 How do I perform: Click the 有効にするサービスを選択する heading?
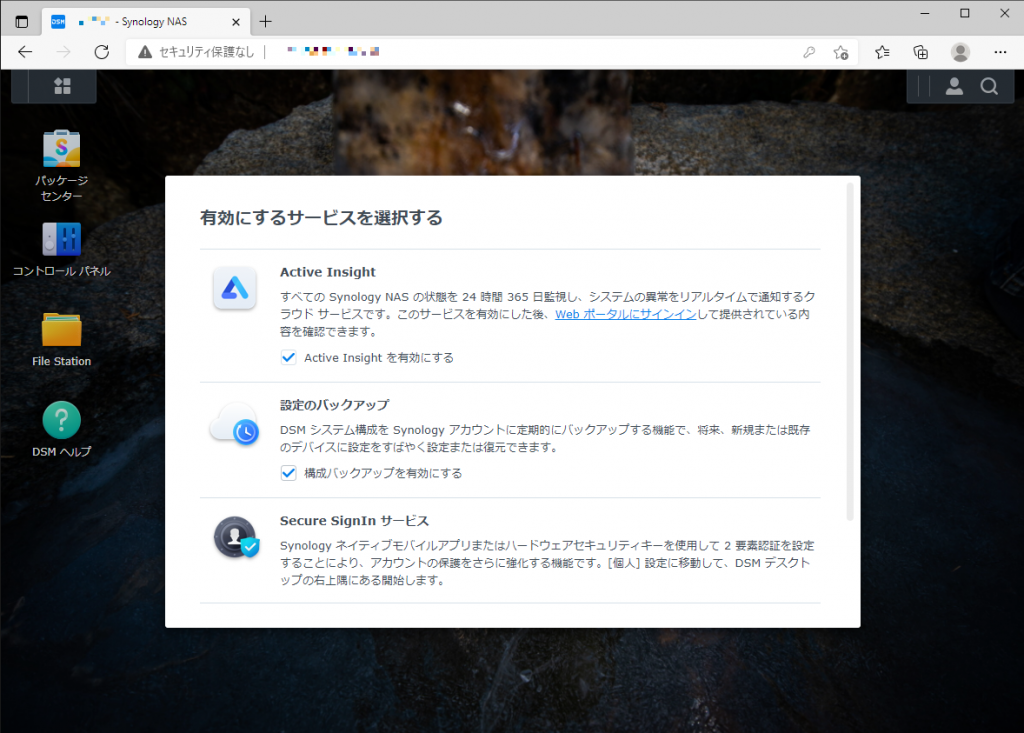click(321, 218)
